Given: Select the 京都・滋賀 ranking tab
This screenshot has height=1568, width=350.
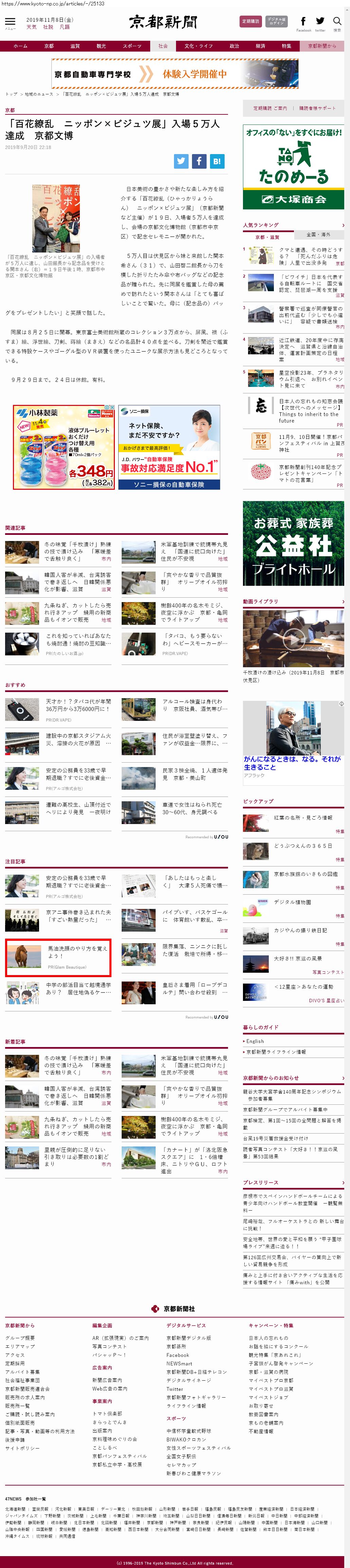Looking at the screenshot, I should point(267,237).
